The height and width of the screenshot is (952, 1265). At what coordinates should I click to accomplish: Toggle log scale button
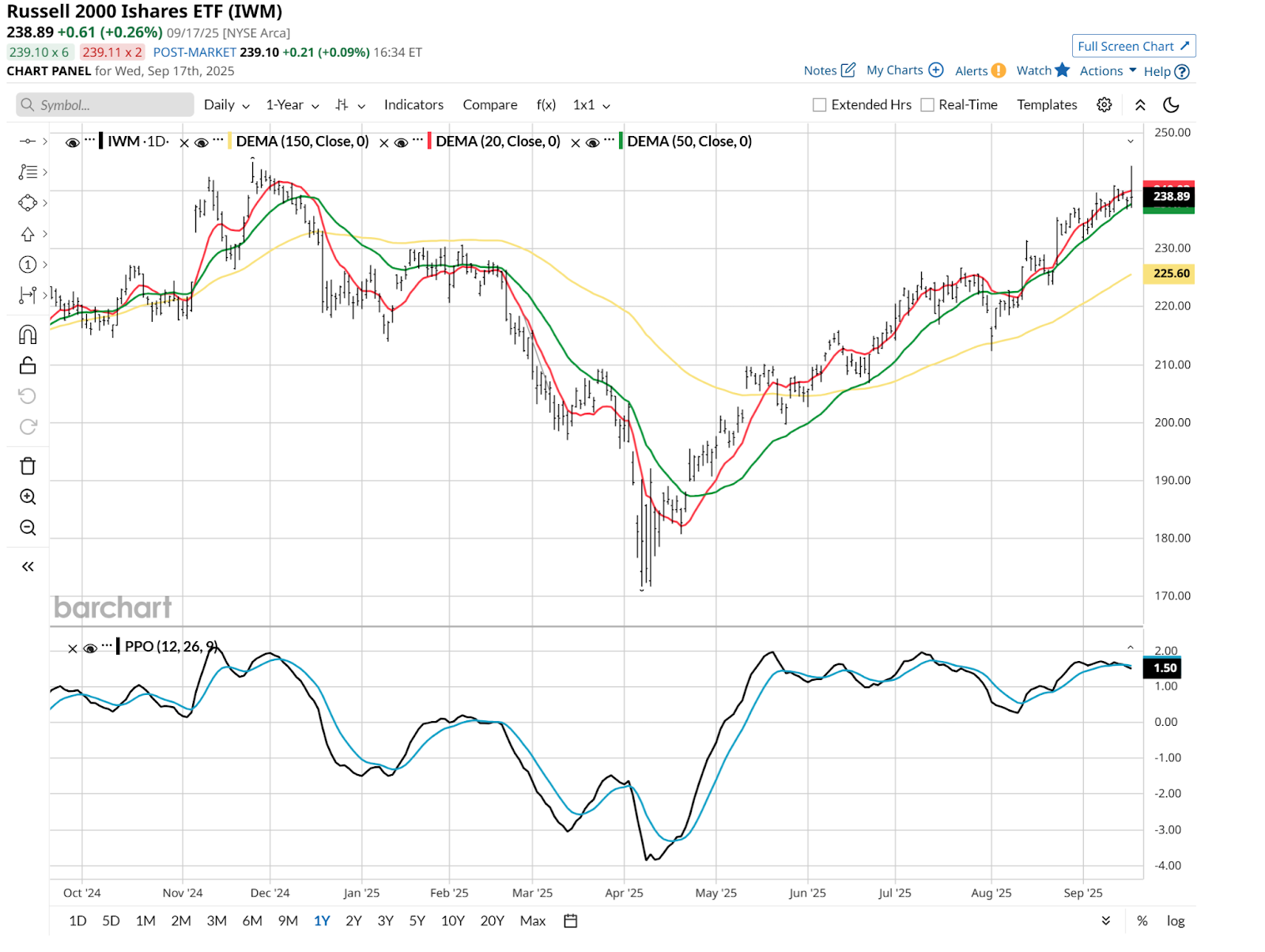pyautogui.click(x=1176, y=920)
